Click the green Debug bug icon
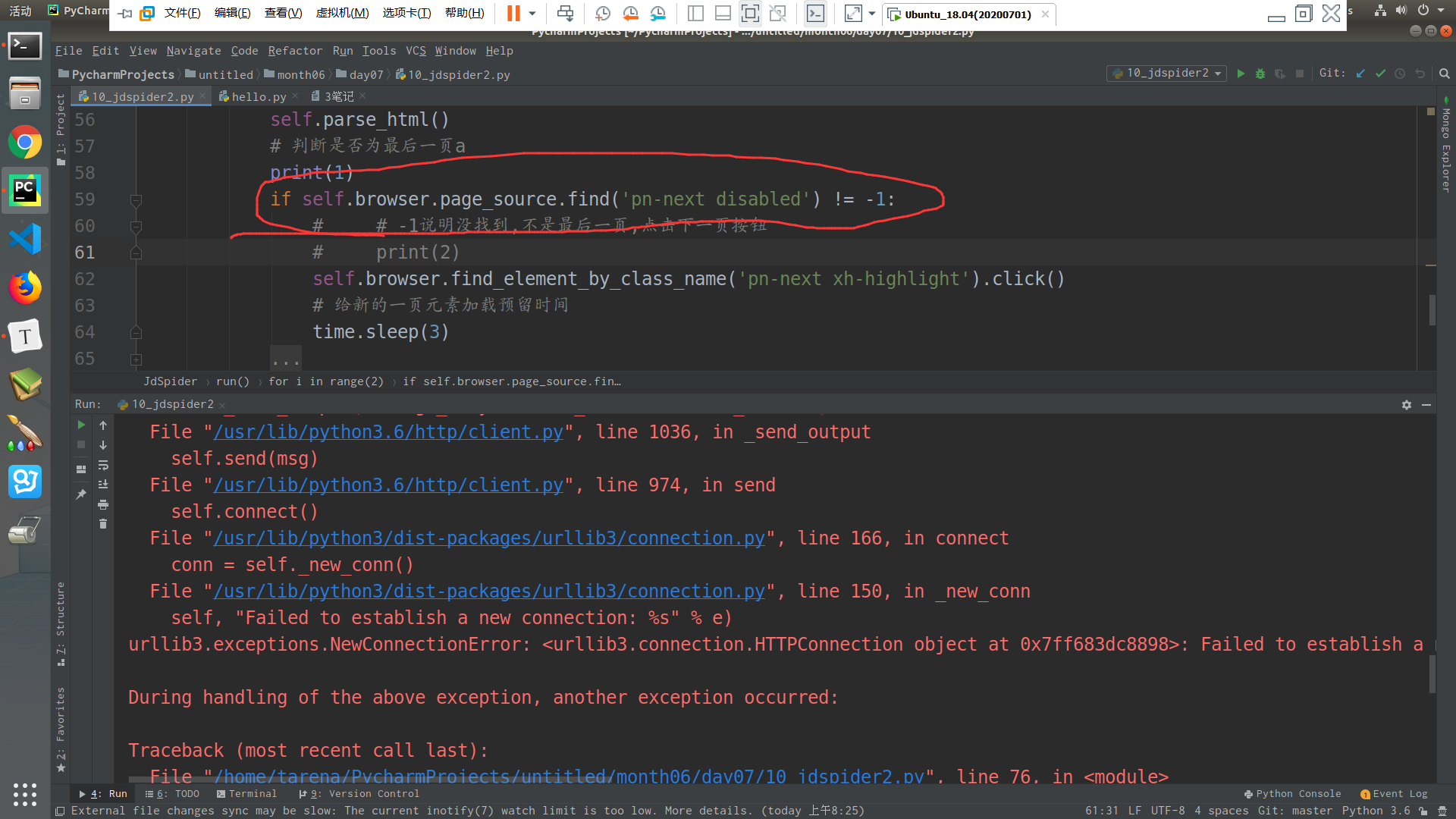 (x=1260, y=74)
